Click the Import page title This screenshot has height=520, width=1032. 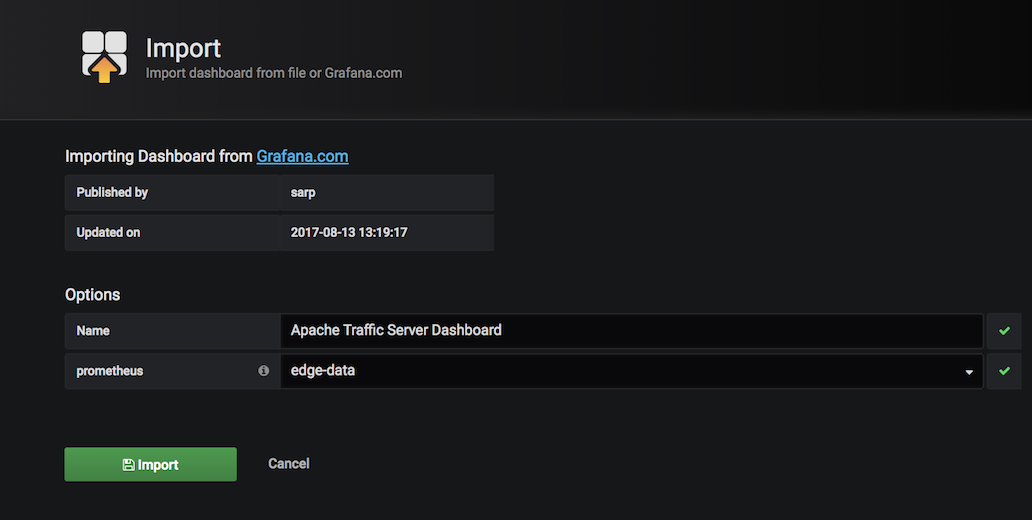point(183,48)
